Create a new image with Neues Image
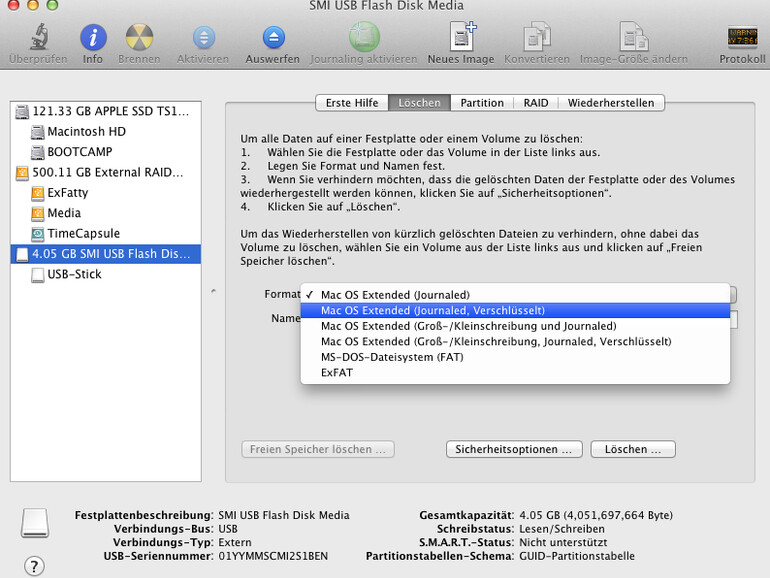The height and width of the screenshot is (578, 770). pyautogui.click(x=462, y=36)
